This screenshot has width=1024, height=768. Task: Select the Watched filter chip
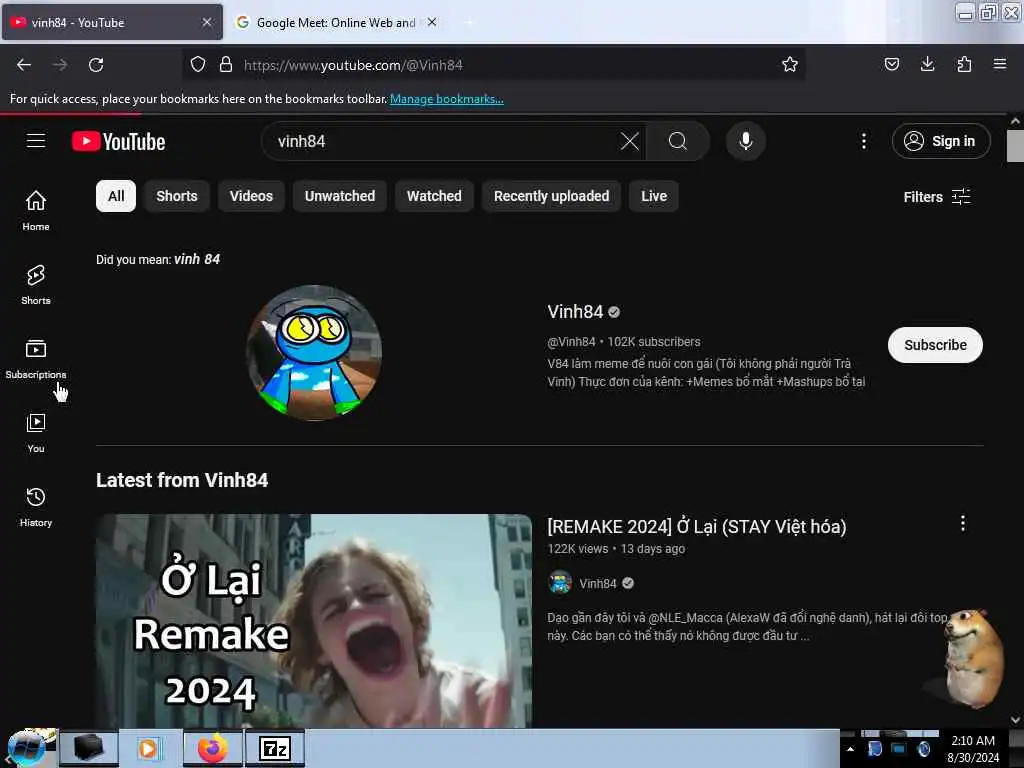[x=434, y=196]
